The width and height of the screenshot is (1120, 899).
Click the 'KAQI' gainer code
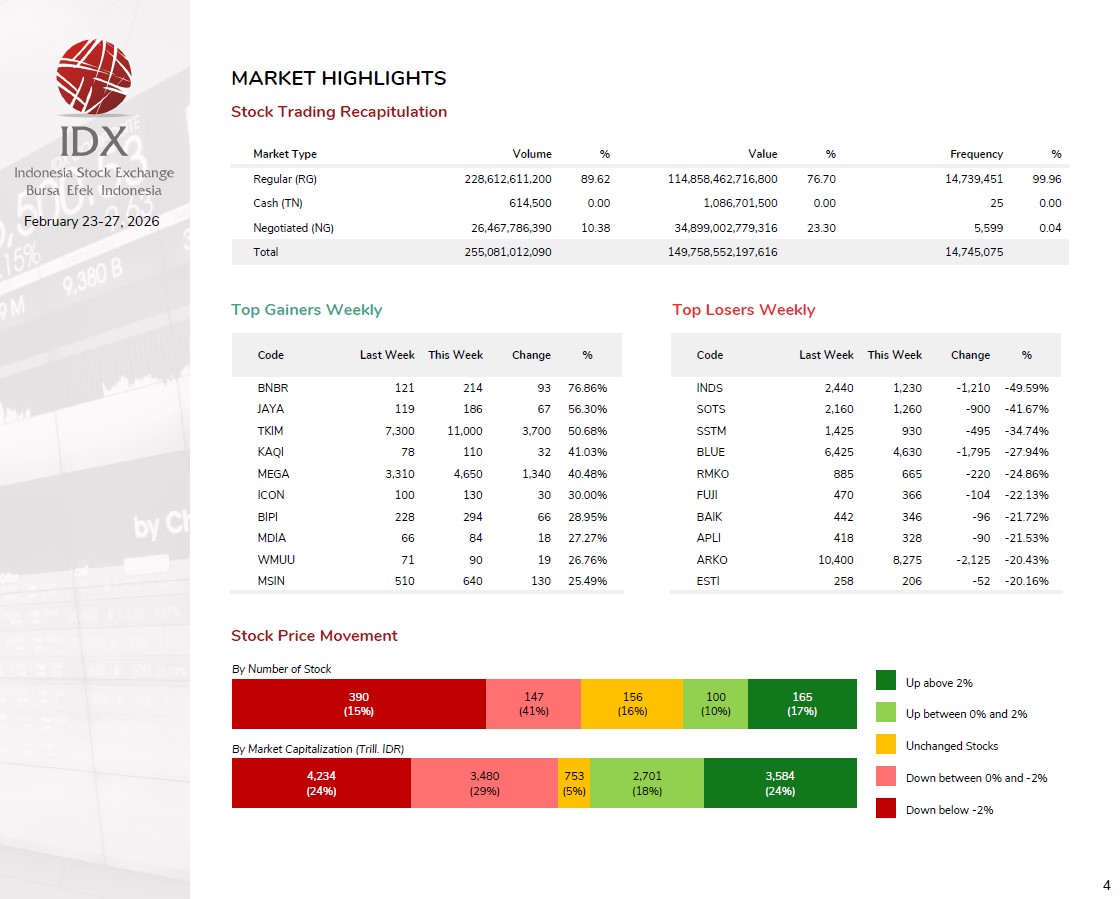tap(271, 452)
